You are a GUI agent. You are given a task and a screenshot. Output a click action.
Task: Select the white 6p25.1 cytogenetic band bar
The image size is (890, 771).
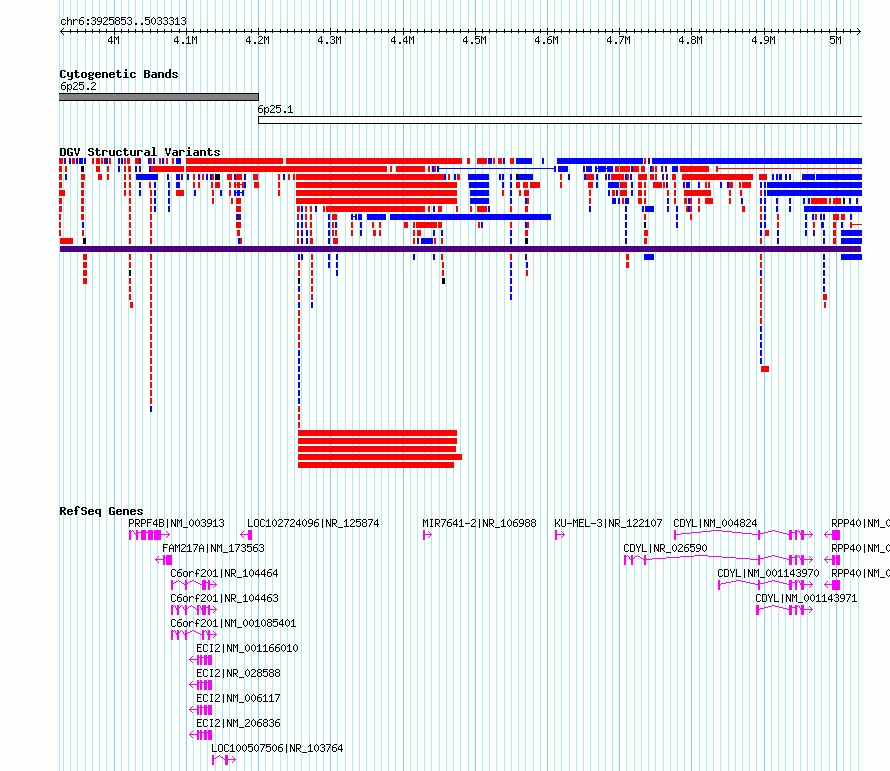pyautogui.click(x=560, y=120)
